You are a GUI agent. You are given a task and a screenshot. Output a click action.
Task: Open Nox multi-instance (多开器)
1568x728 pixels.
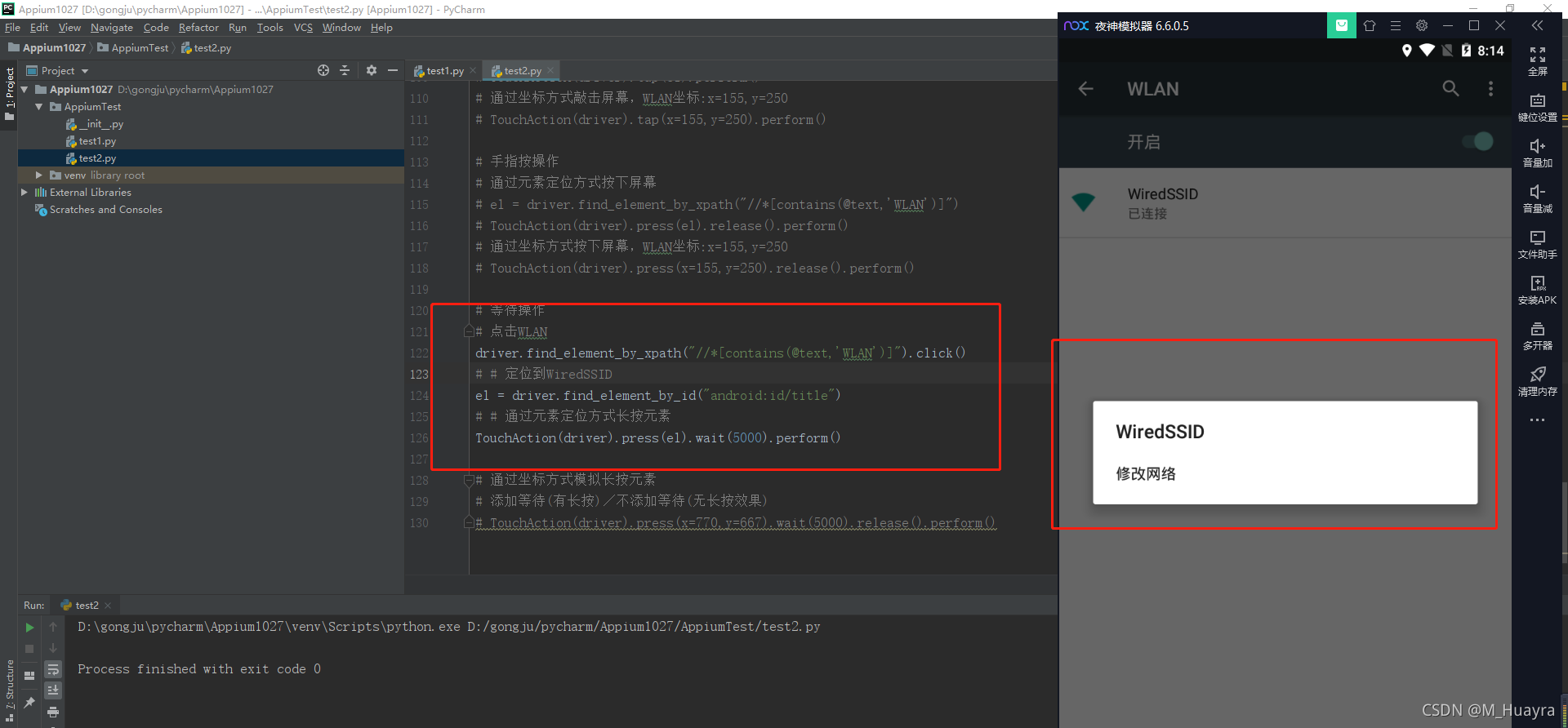(1538, 336)
